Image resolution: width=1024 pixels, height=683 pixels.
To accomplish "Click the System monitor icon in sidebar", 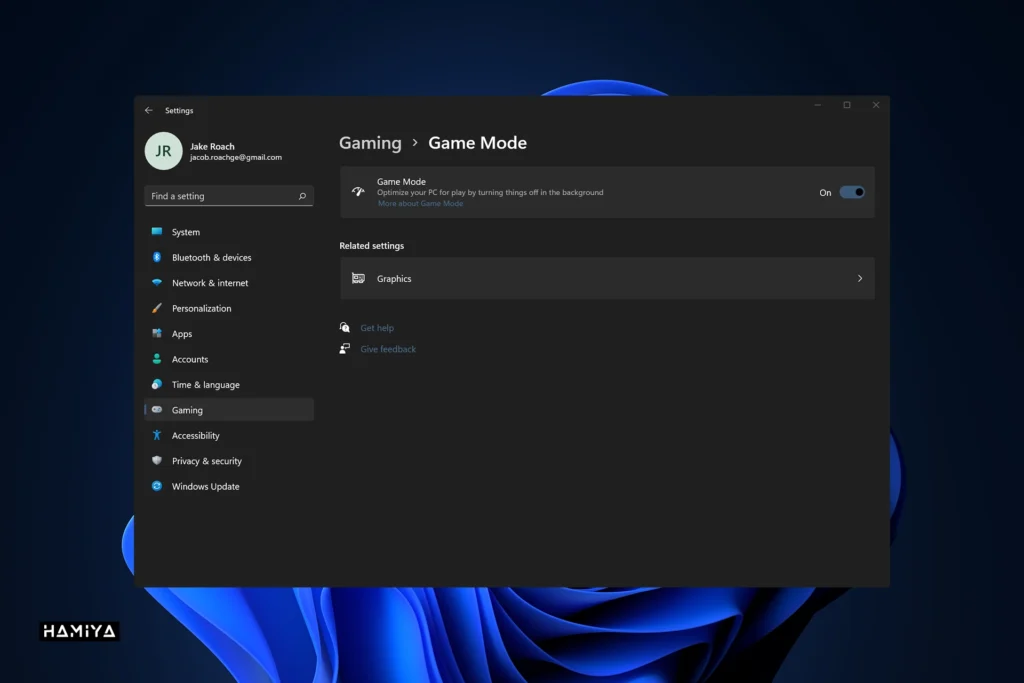I will (x=157, y=232).
